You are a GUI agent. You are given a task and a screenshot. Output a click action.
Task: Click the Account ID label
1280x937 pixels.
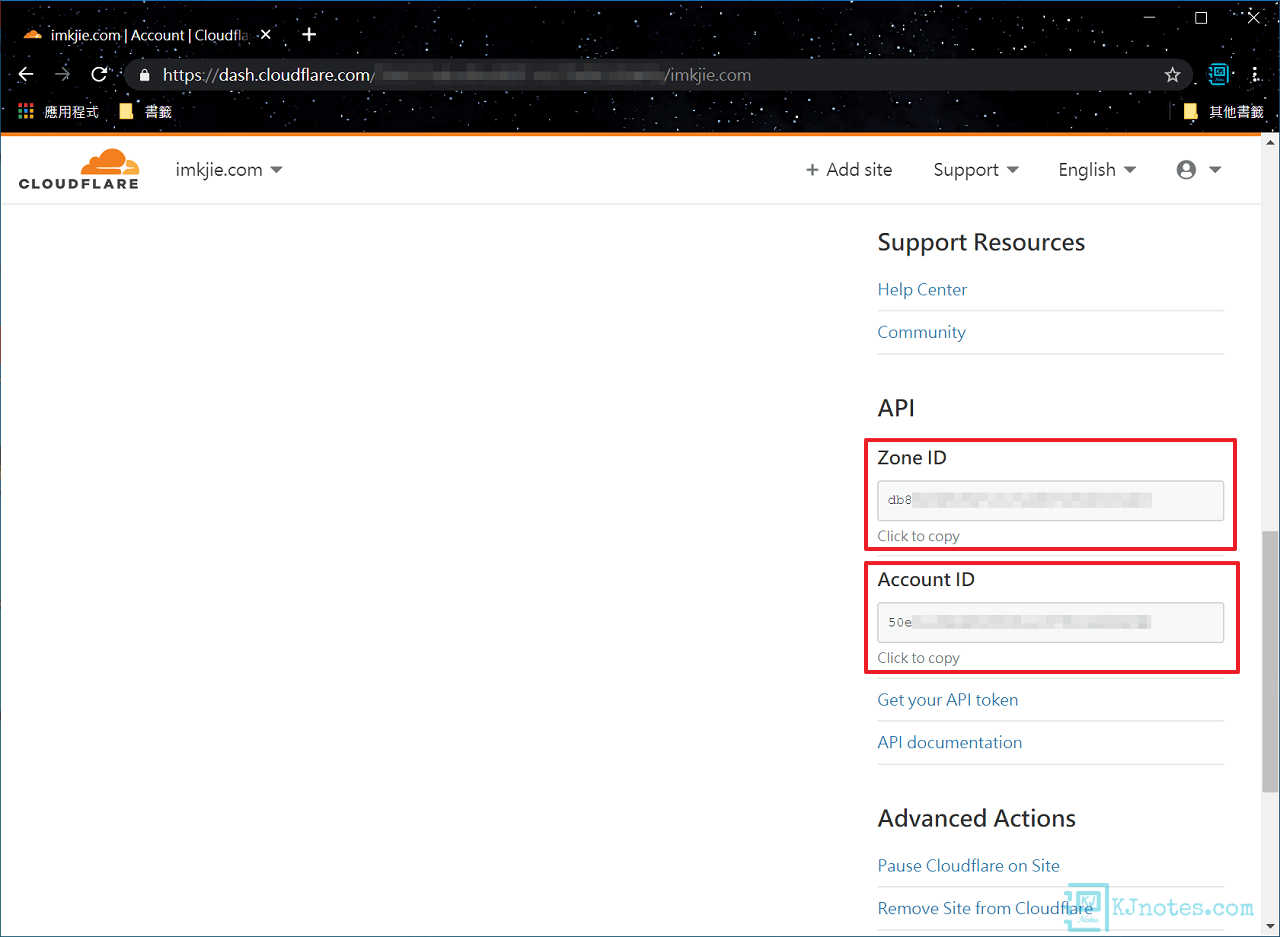click(926, 580)
